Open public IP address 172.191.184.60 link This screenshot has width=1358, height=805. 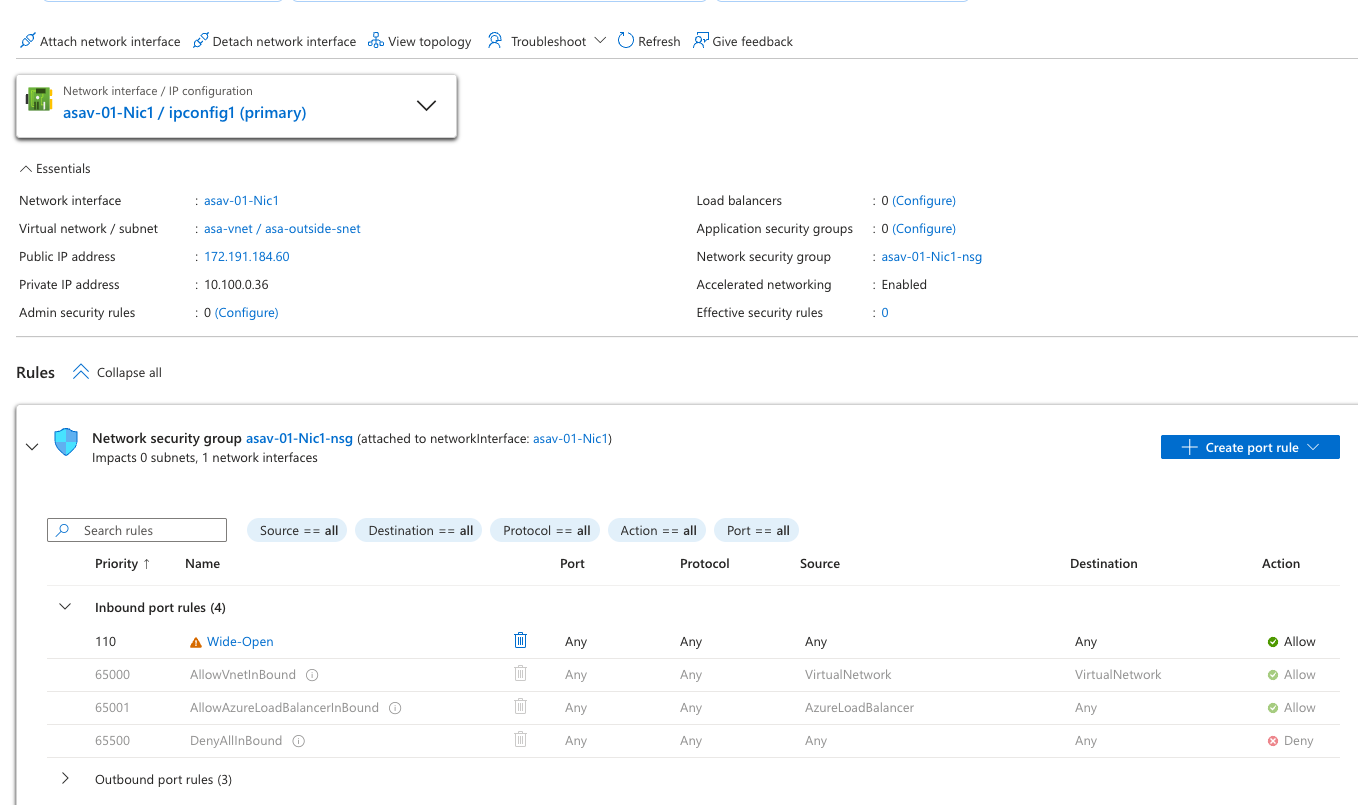(246, 257)
